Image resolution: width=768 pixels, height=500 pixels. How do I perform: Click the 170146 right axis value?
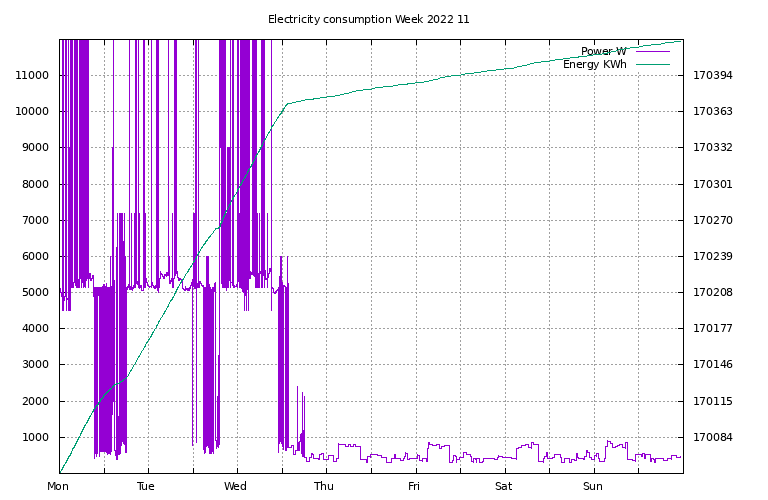pos(713,364)
